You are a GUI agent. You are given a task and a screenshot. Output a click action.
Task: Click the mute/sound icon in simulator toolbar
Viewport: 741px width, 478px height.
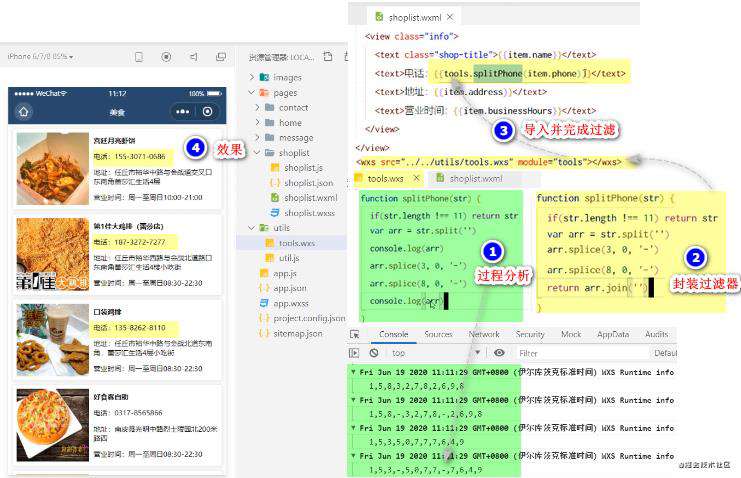pyautogui.click(x=194, y=57)
